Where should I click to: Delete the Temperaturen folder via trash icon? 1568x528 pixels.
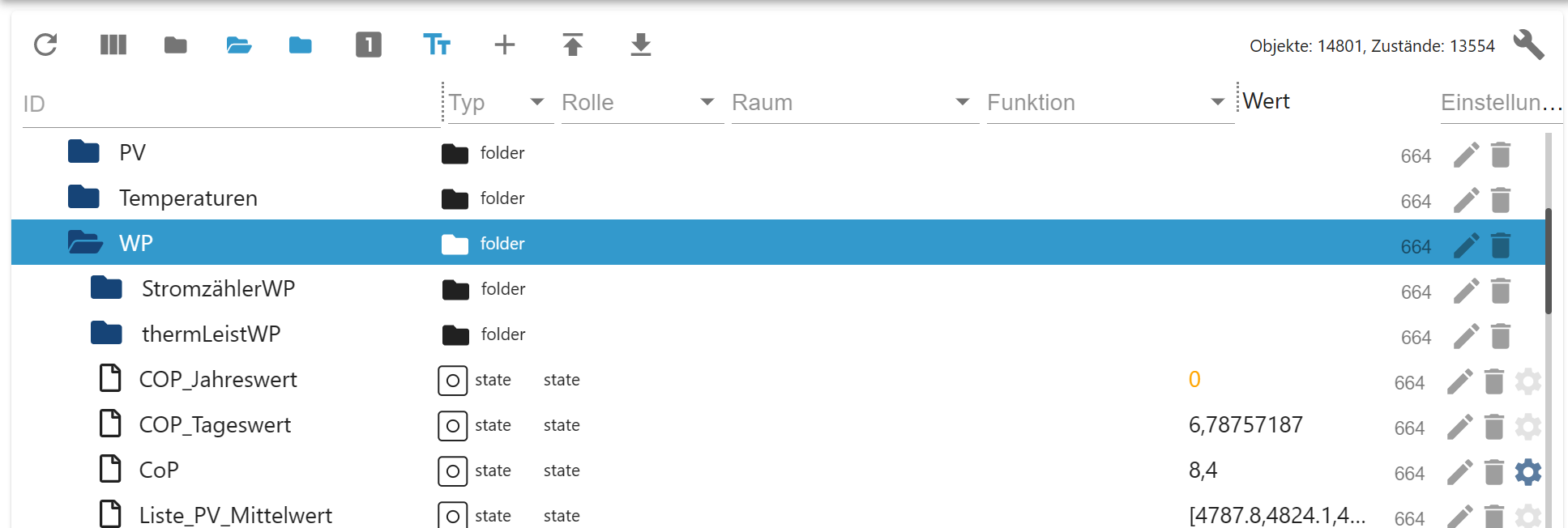point(1501,200)
